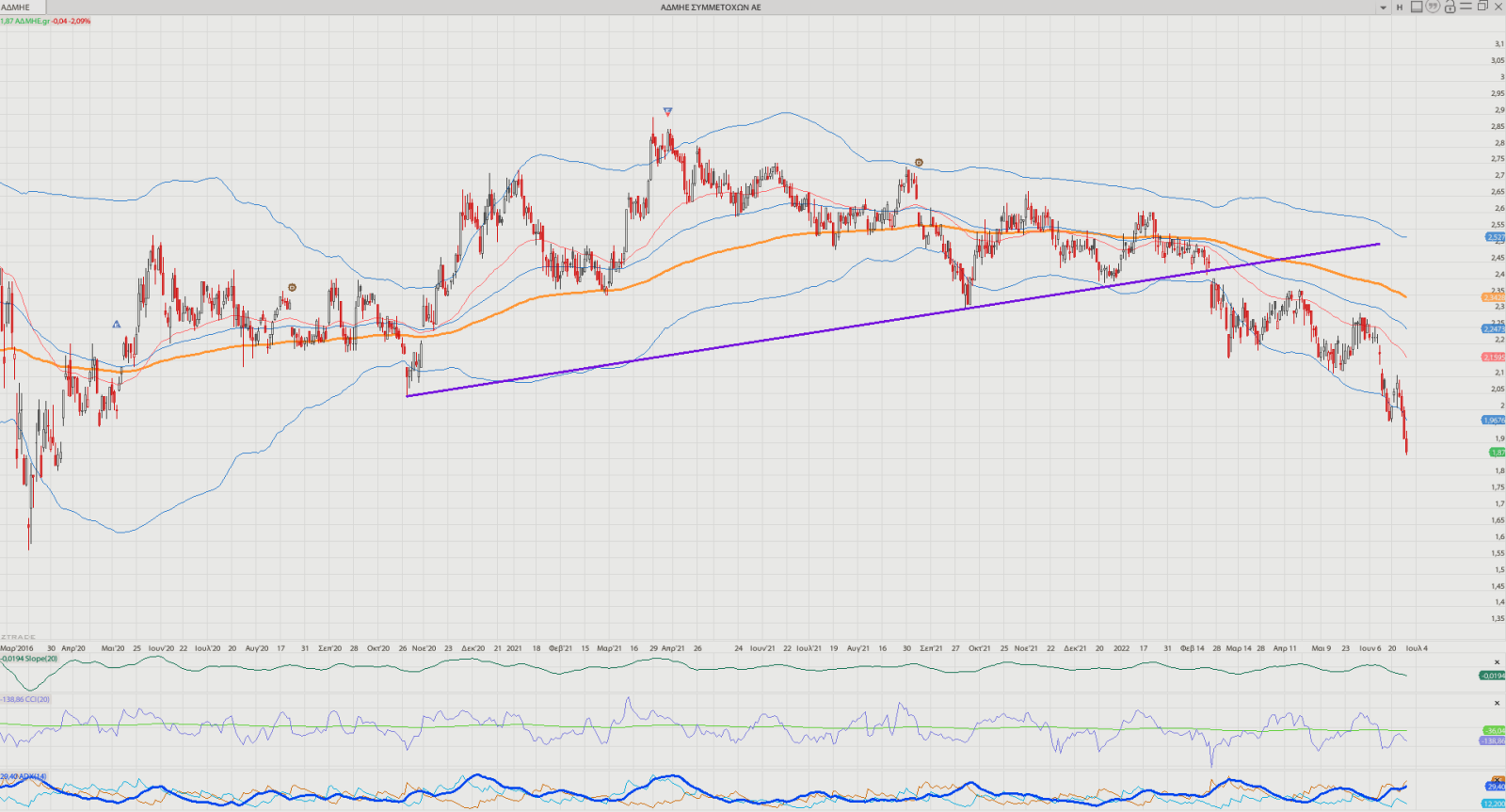
Task: Click the 'H' period button in the title bar
Action: (1400, 8)
